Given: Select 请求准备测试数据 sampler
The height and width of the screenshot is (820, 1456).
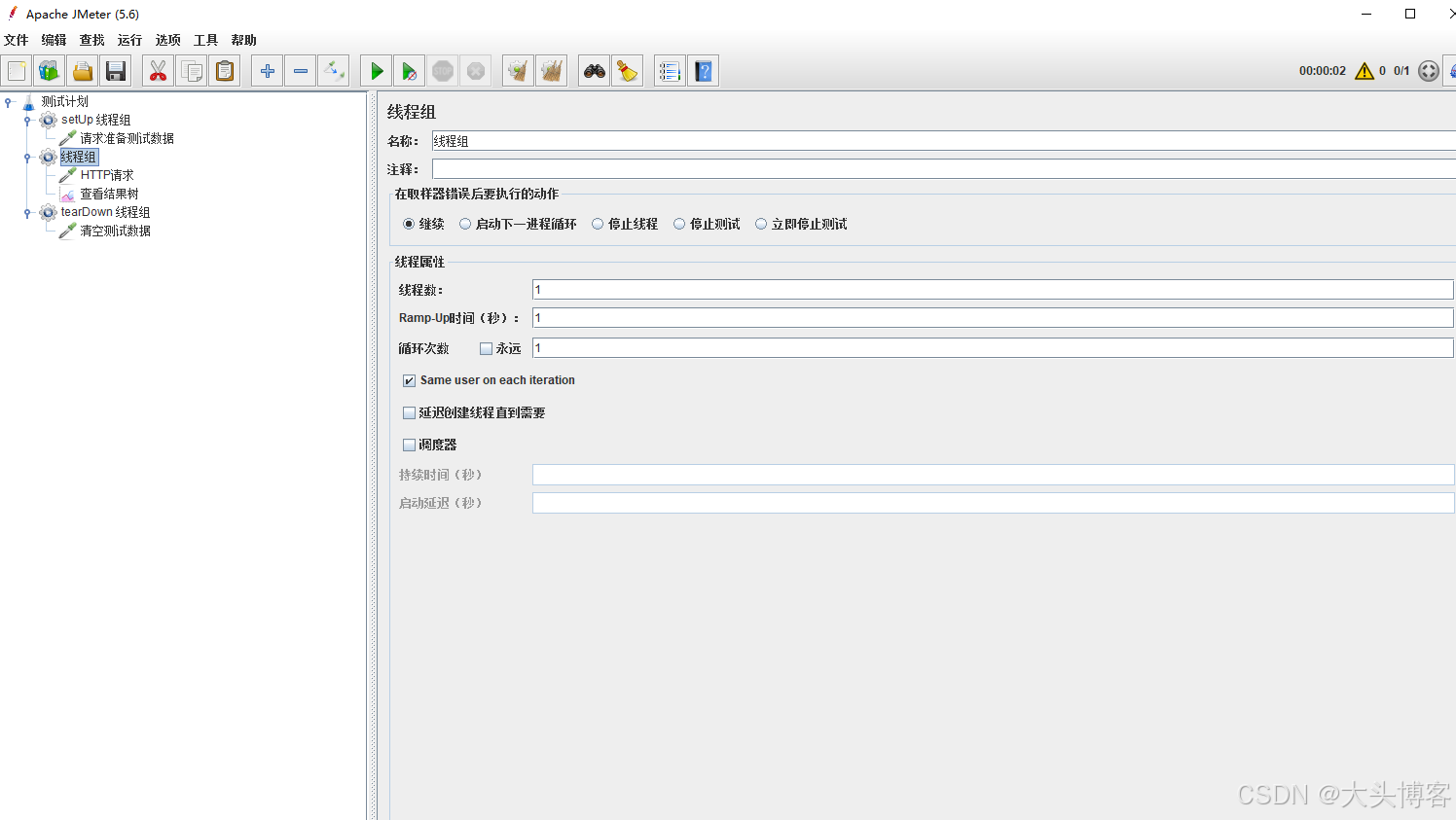Looking at the screenshot, I should (x=127, y=138).
